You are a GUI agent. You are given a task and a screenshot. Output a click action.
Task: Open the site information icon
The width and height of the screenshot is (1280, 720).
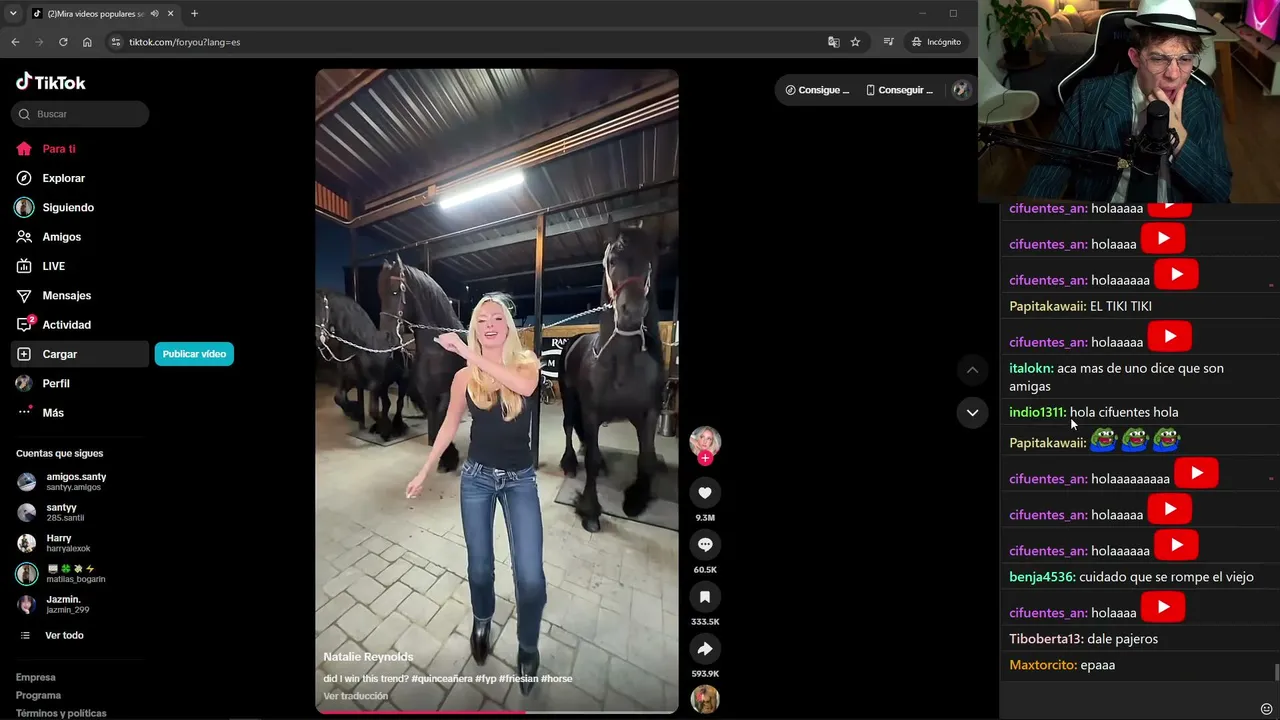coord(115,42)
